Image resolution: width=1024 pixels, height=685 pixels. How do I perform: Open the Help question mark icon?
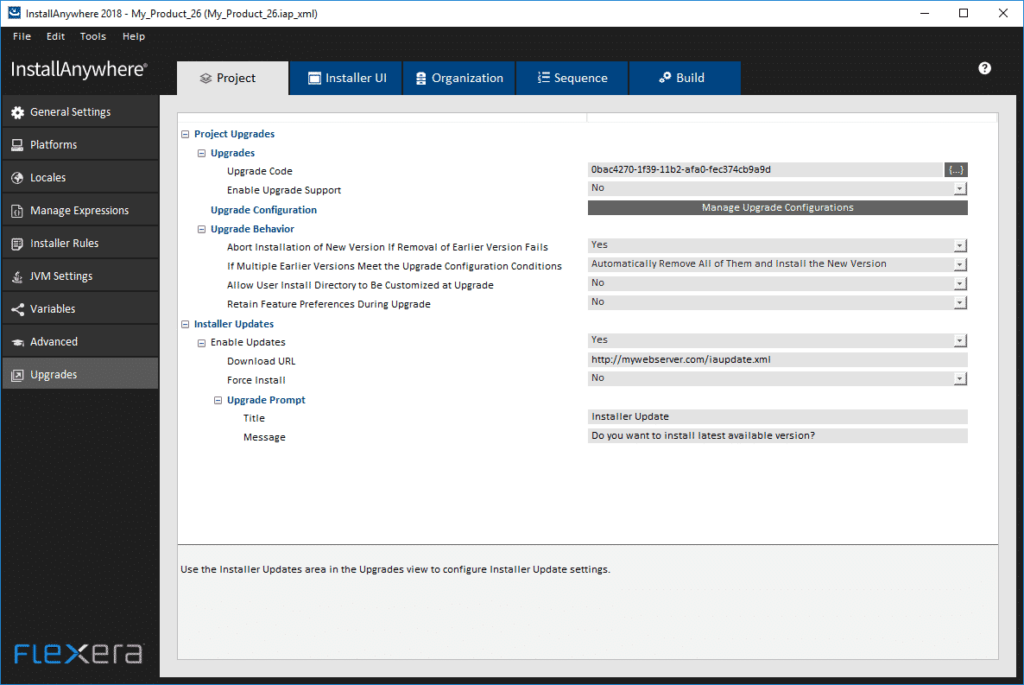pyautogui.click(x=984, y=67)
